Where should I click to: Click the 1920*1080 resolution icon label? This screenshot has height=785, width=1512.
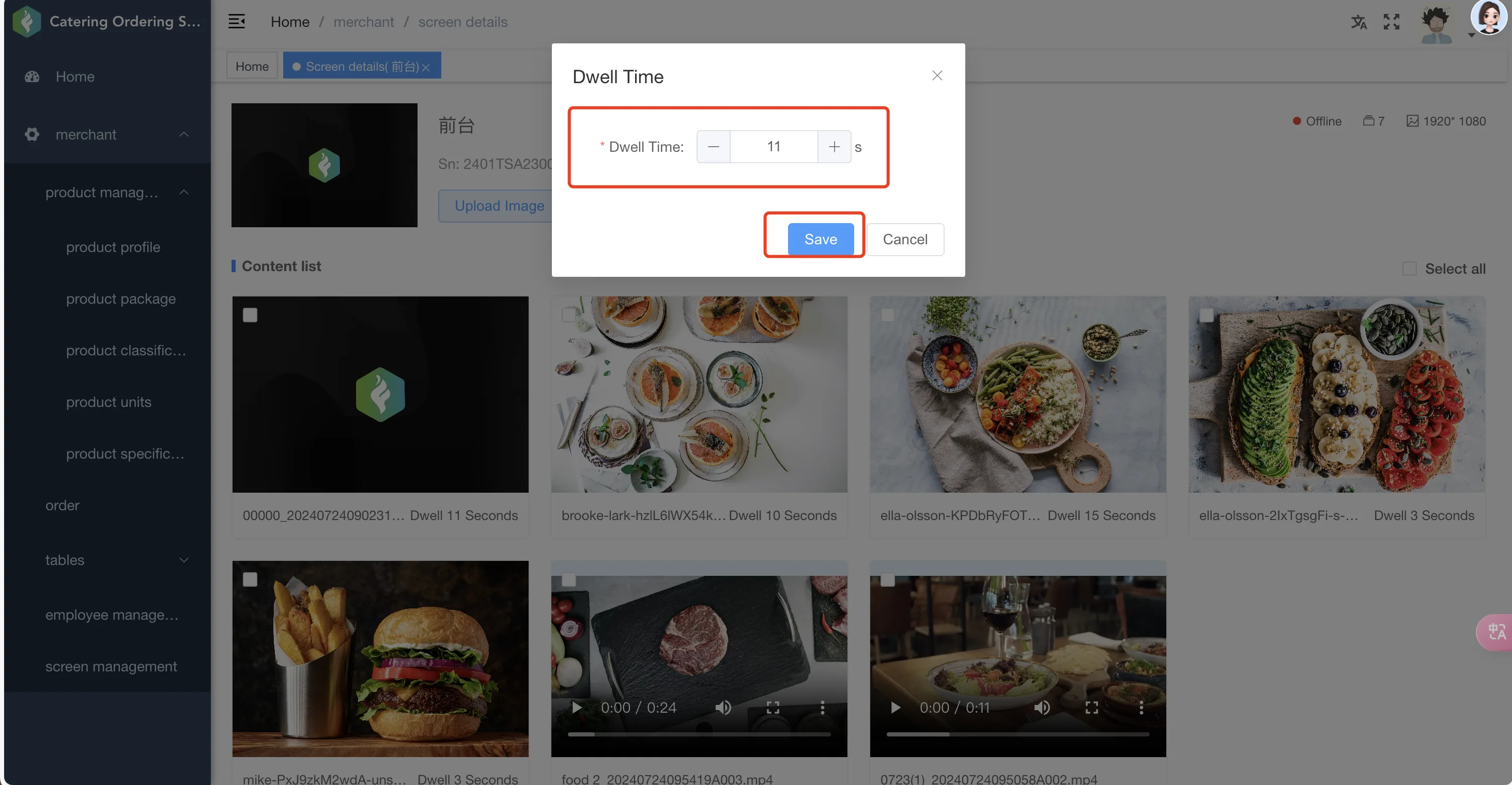[1446, 121]
